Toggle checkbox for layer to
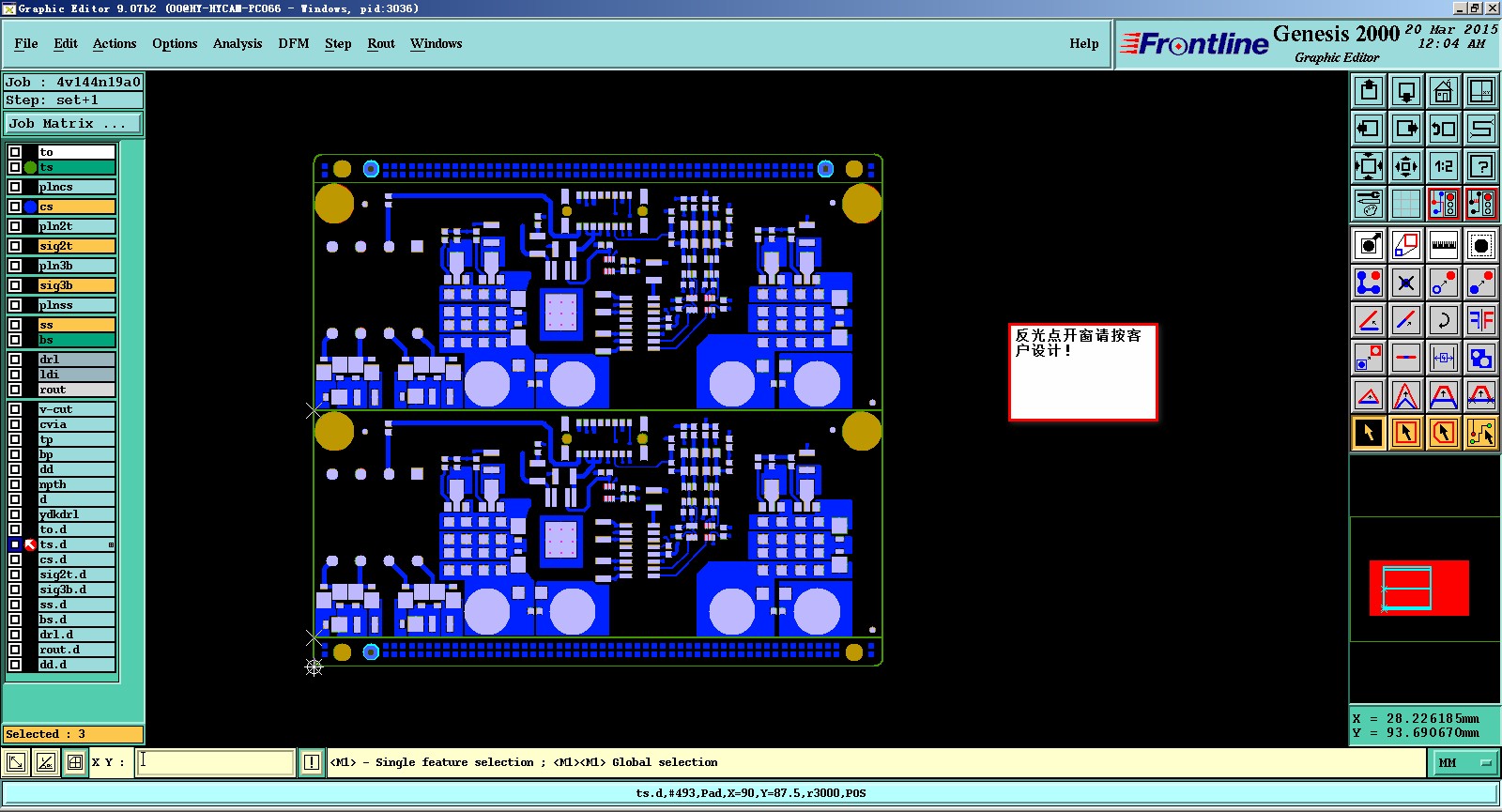This screenshot has height=812, width=1502. click(15, 152)
